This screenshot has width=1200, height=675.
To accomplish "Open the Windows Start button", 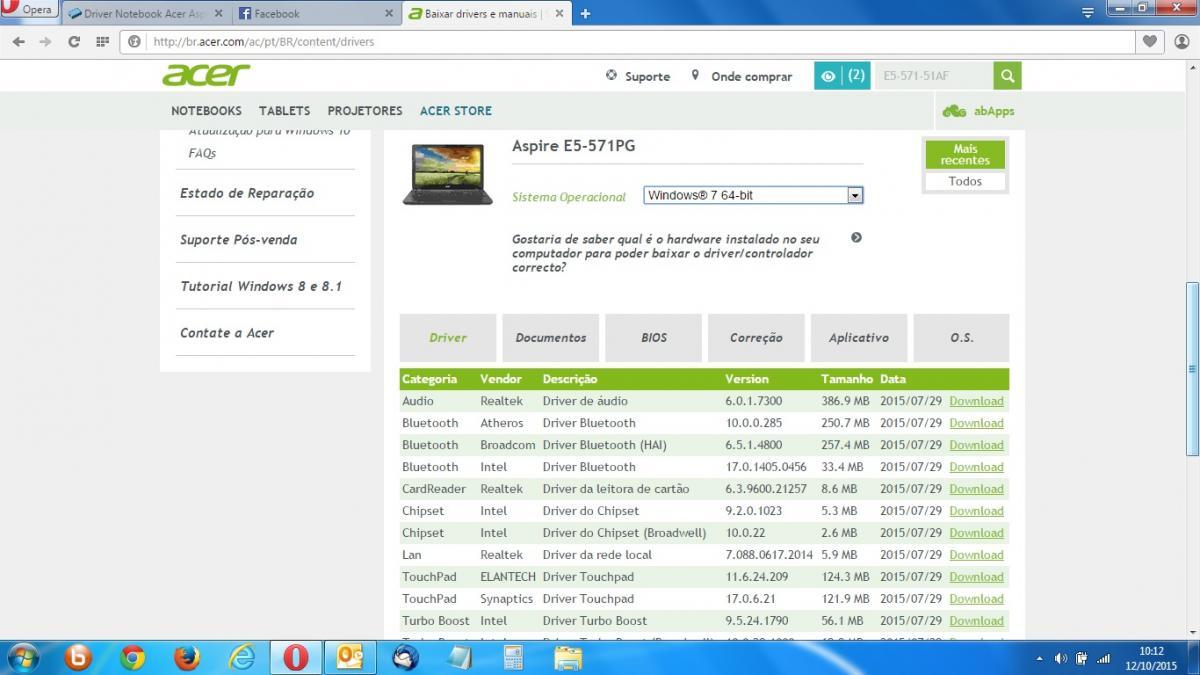I will click(x=22, y=657).
